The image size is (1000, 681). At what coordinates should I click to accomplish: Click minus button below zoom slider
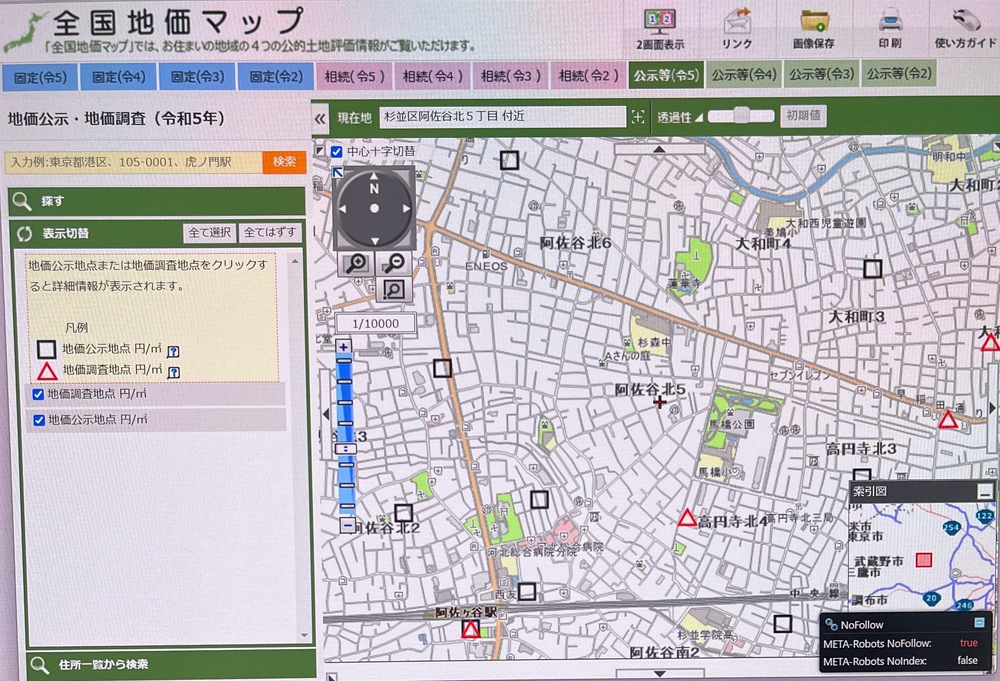[x=346, y=525]
